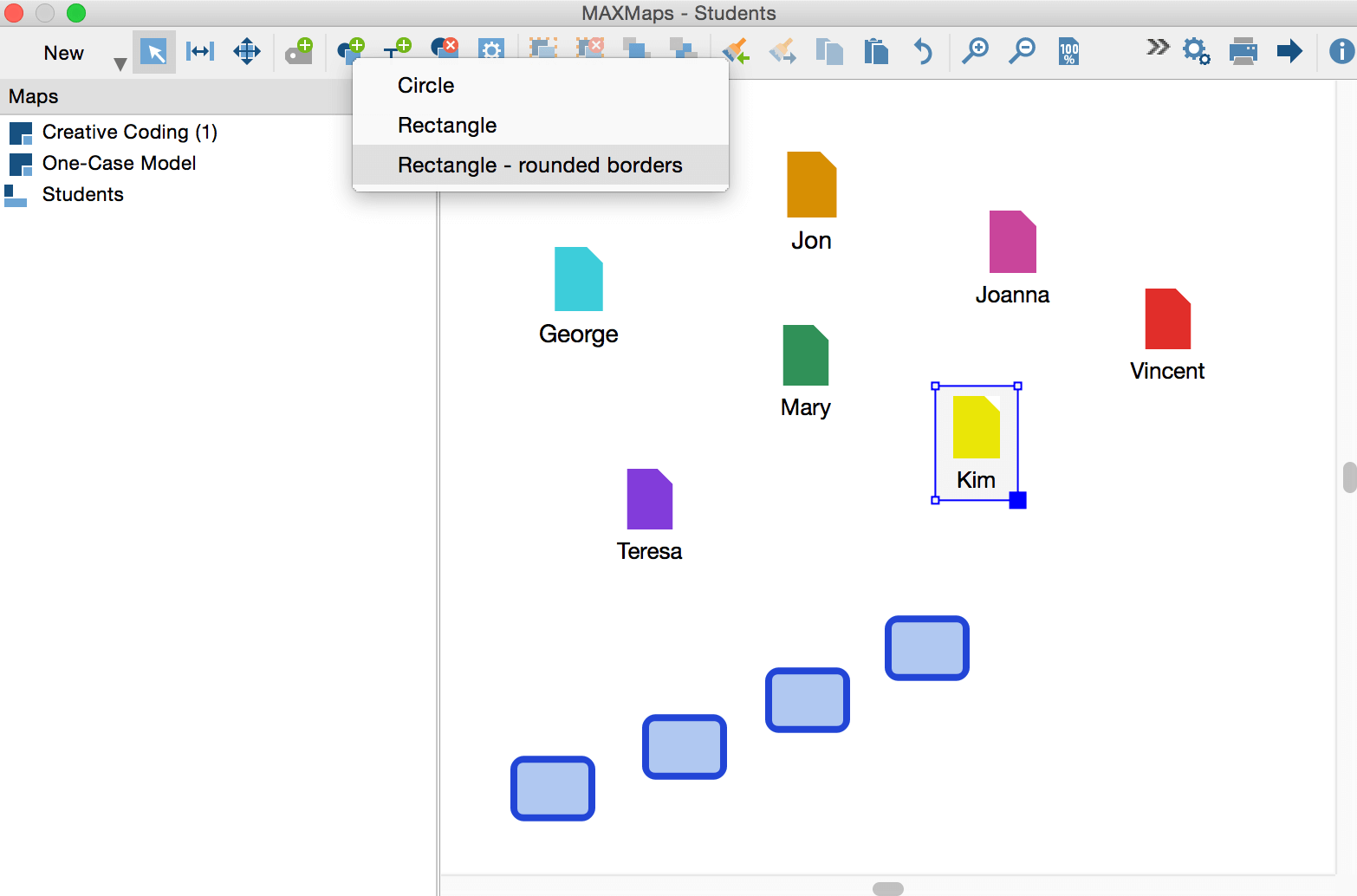Click the bring to front icon
The image size is (1357, 896).
pos(637,49)
